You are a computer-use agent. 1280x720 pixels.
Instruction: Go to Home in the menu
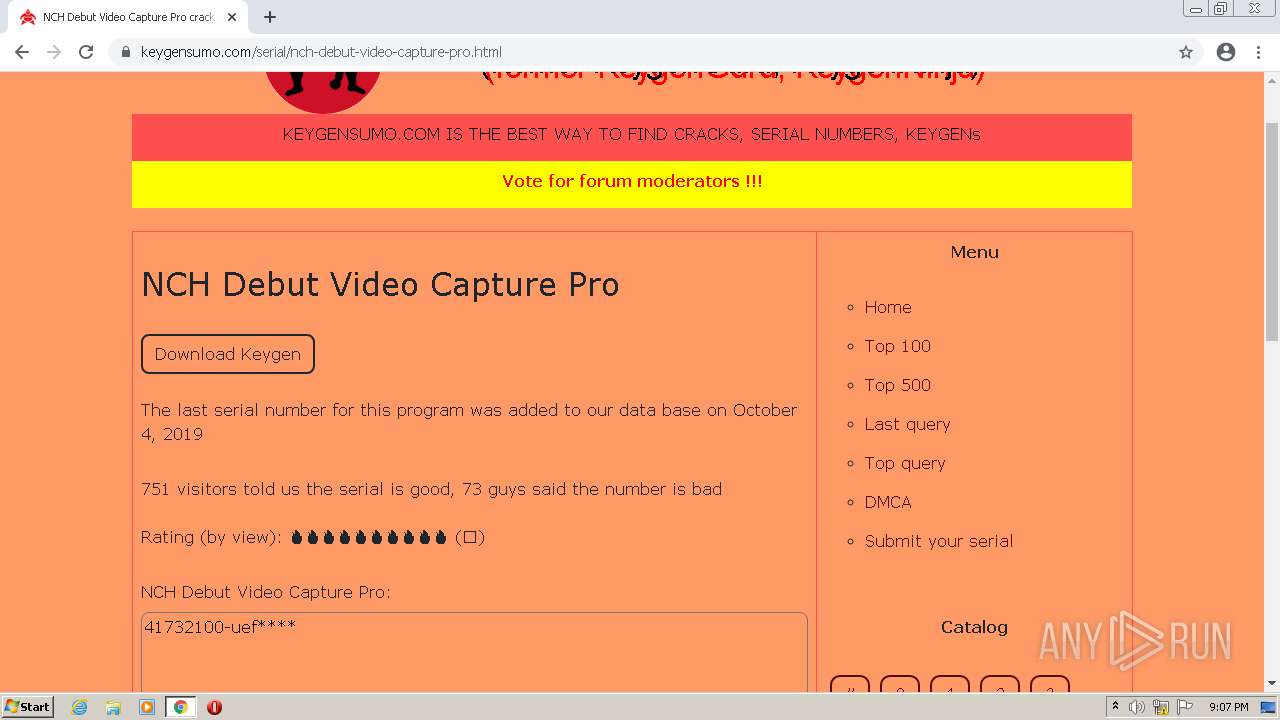point(888,307)
